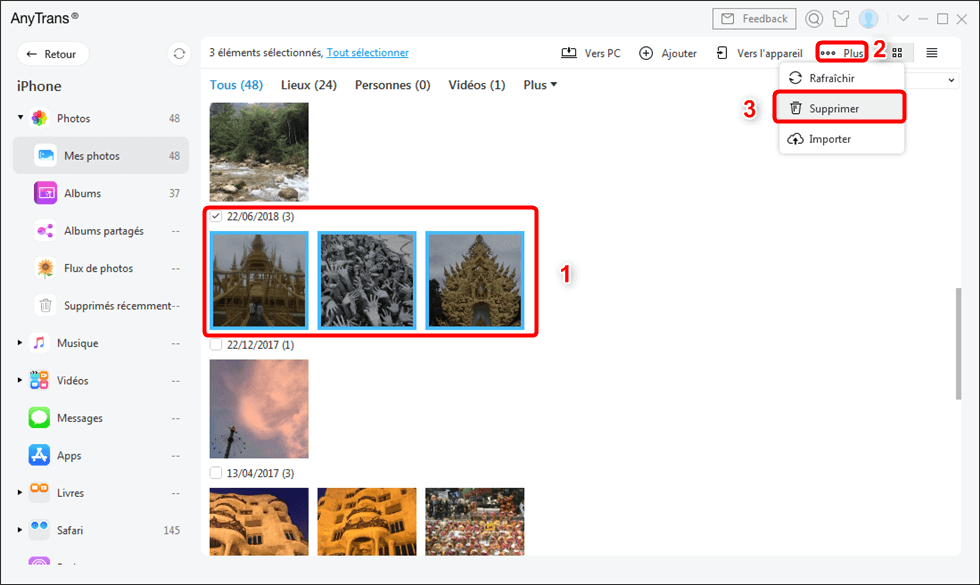Select the Vidéos (1) tab
The height and width of the screenshot is (585, 980).
point(476,85)
